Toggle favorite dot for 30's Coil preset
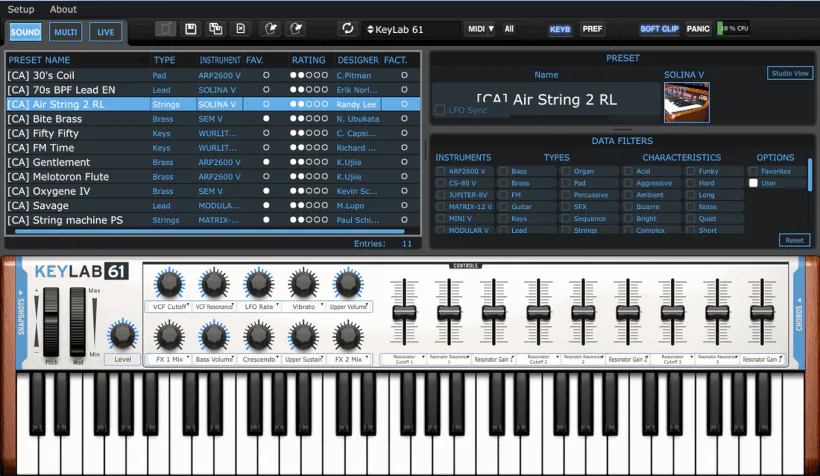This screenshot has width=820, height=476. tap(266, 75)
